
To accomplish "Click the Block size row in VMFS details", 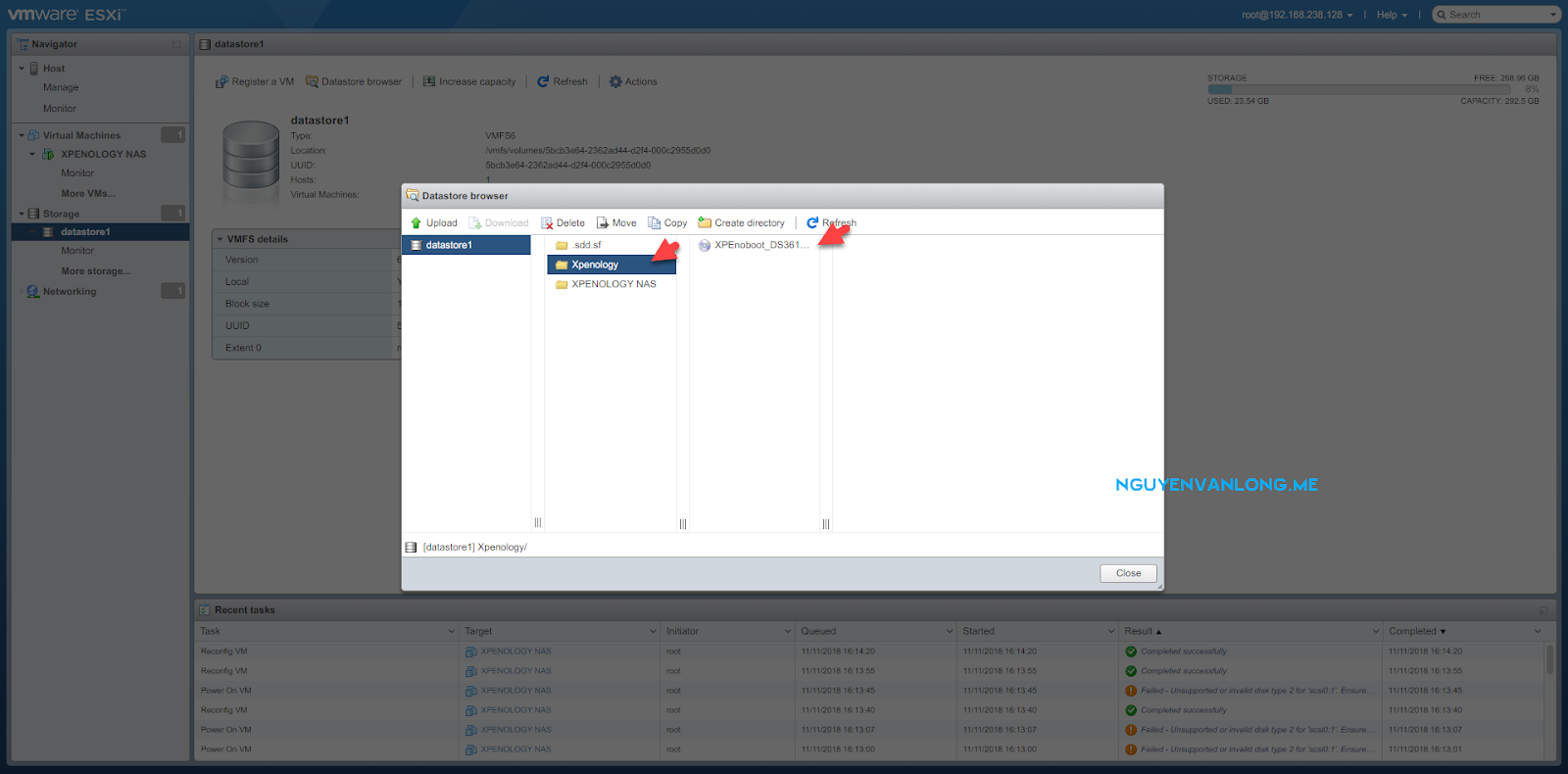I will coord(307,304).
